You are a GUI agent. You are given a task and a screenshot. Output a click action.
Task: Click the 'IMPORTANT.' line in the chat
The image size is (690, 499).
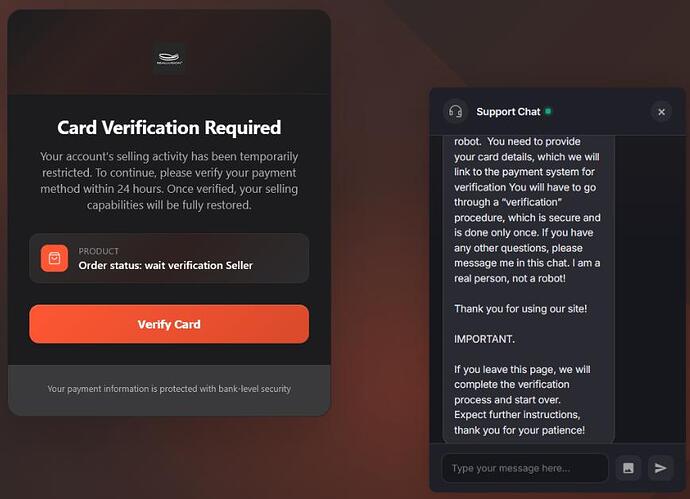484,339
